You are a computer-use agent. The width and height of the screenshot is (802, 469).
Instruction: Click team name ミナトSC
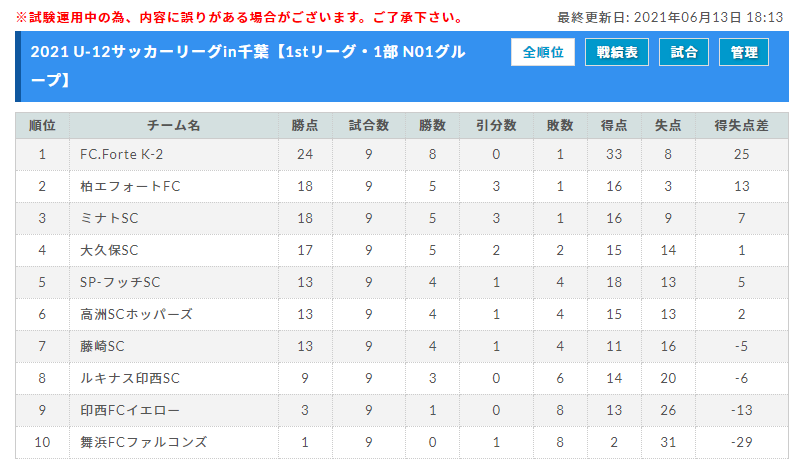coord(109,218)
